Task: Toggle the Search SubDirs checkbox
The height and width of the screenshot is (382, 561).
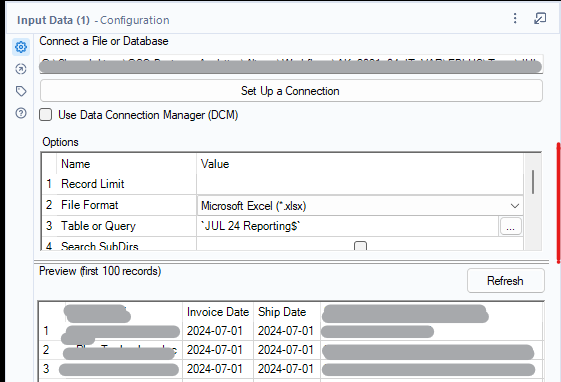Action: (360, 246)
